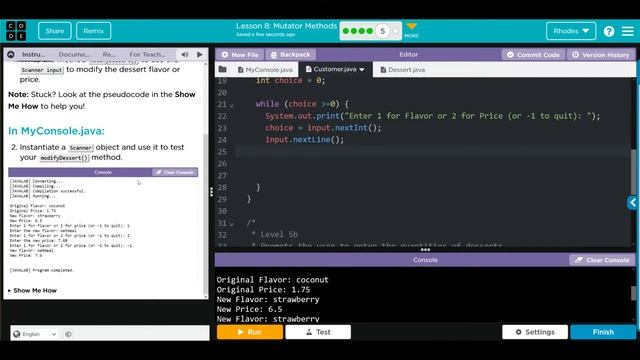The height and width of the screenshot is (360, 640).
Task: Click line number 22 in gutter
Action: [222, 116]
